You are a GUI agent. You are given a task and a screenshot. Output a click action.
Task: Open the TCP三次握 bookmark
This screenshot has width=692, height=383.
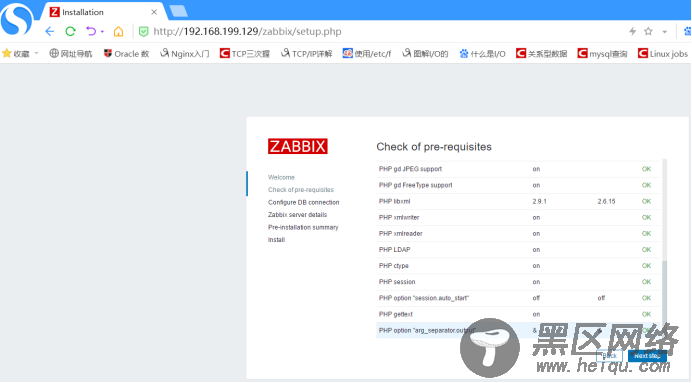point(245,54)
